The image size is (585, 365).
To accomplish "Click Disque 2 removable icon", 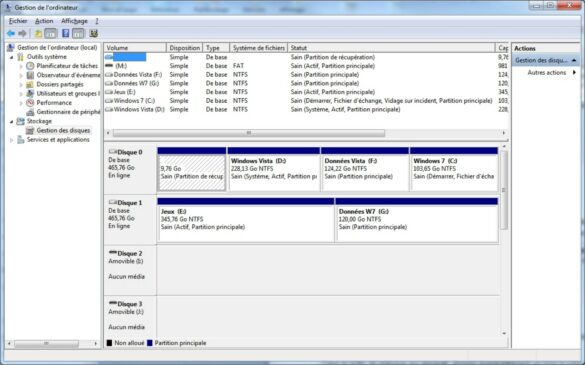I will (x=113, y=253).
